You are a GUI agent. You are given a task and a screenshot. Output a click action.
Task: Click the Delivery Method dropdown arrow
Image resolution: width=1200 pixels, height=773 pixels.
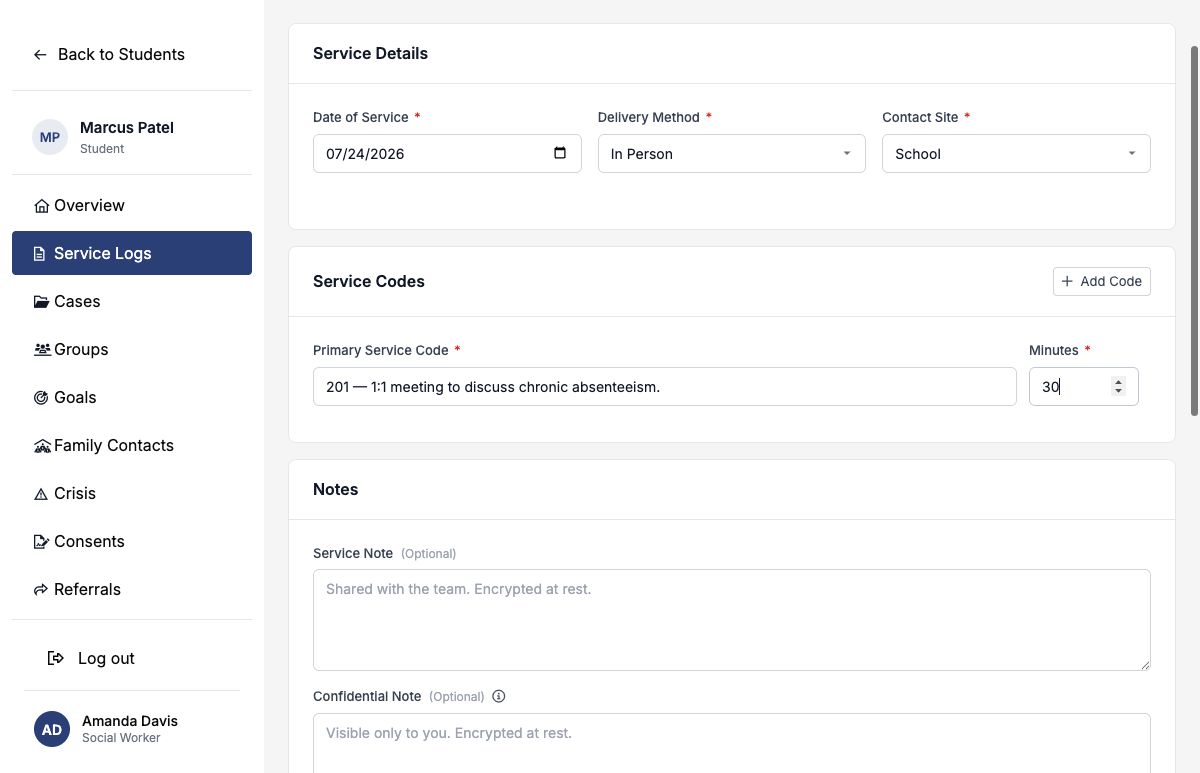tap(847, 154)
